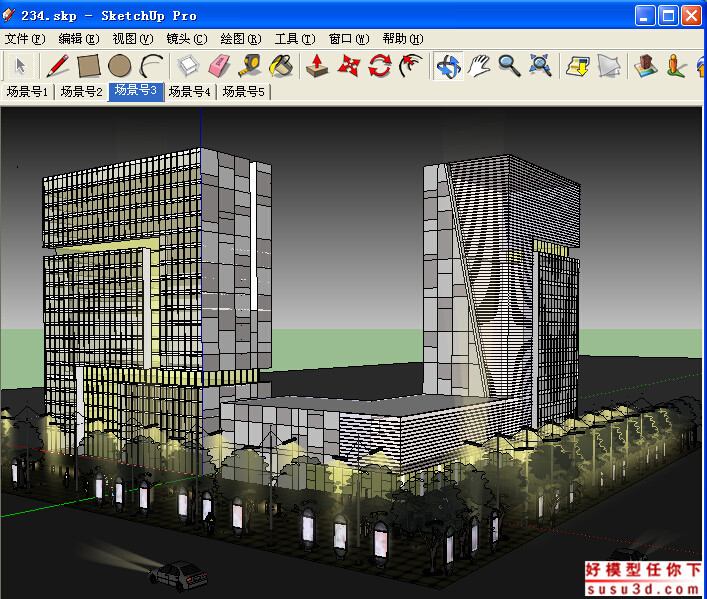Open the 视图(V) menu

coord(133,39)
